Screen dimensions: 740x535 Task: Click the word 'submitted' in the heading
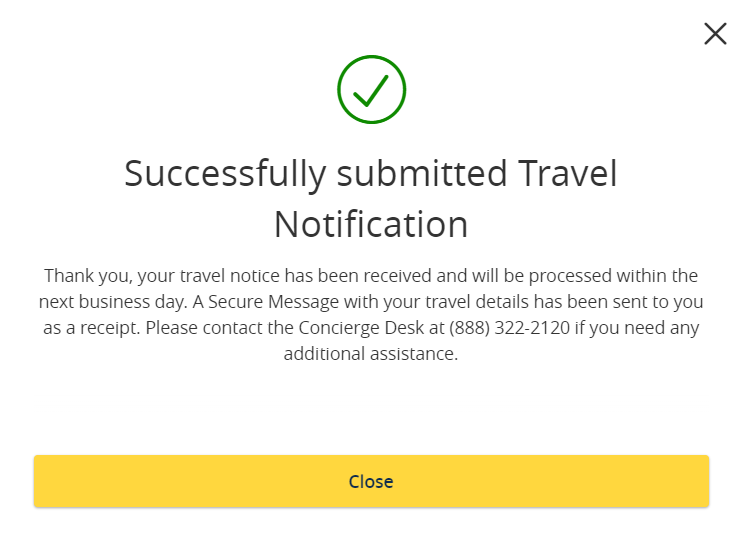(x=422, y=174)
